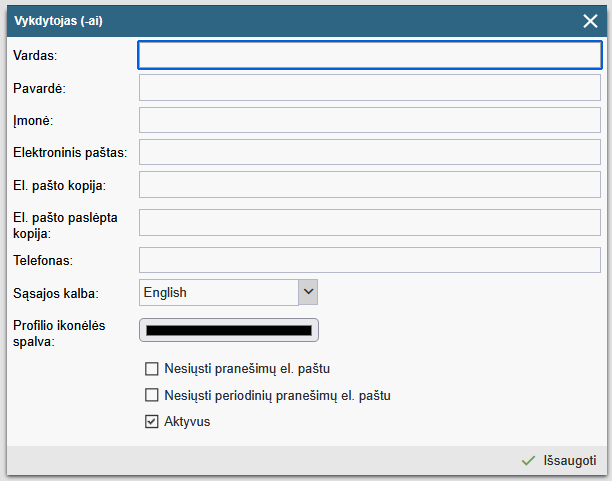The height and width of the screenshot is (481, 612).
Task: Focus the Vardas input field
Action: 369,55
